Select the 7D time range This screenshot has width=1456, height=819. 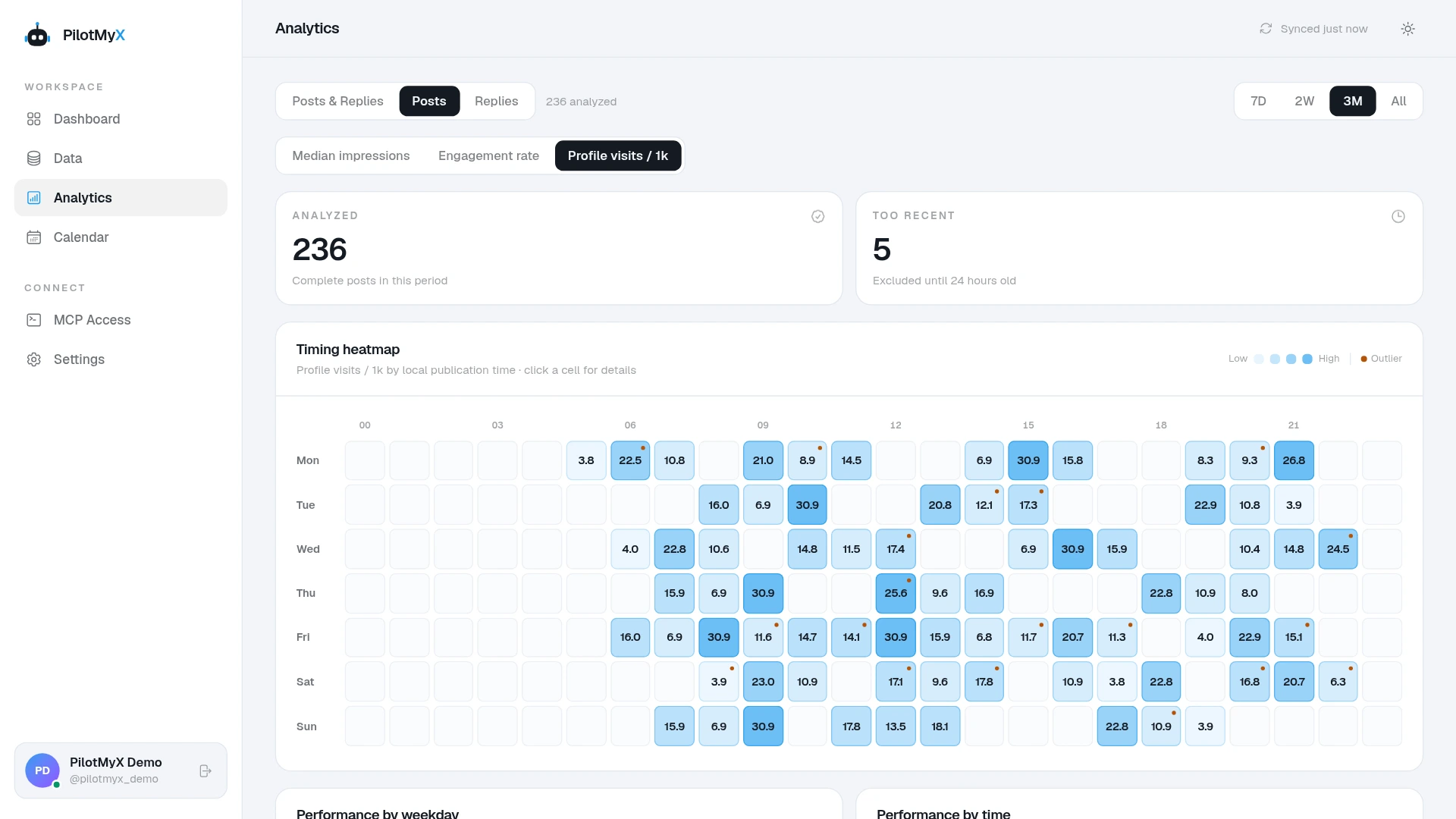[x=1258, y=101]
